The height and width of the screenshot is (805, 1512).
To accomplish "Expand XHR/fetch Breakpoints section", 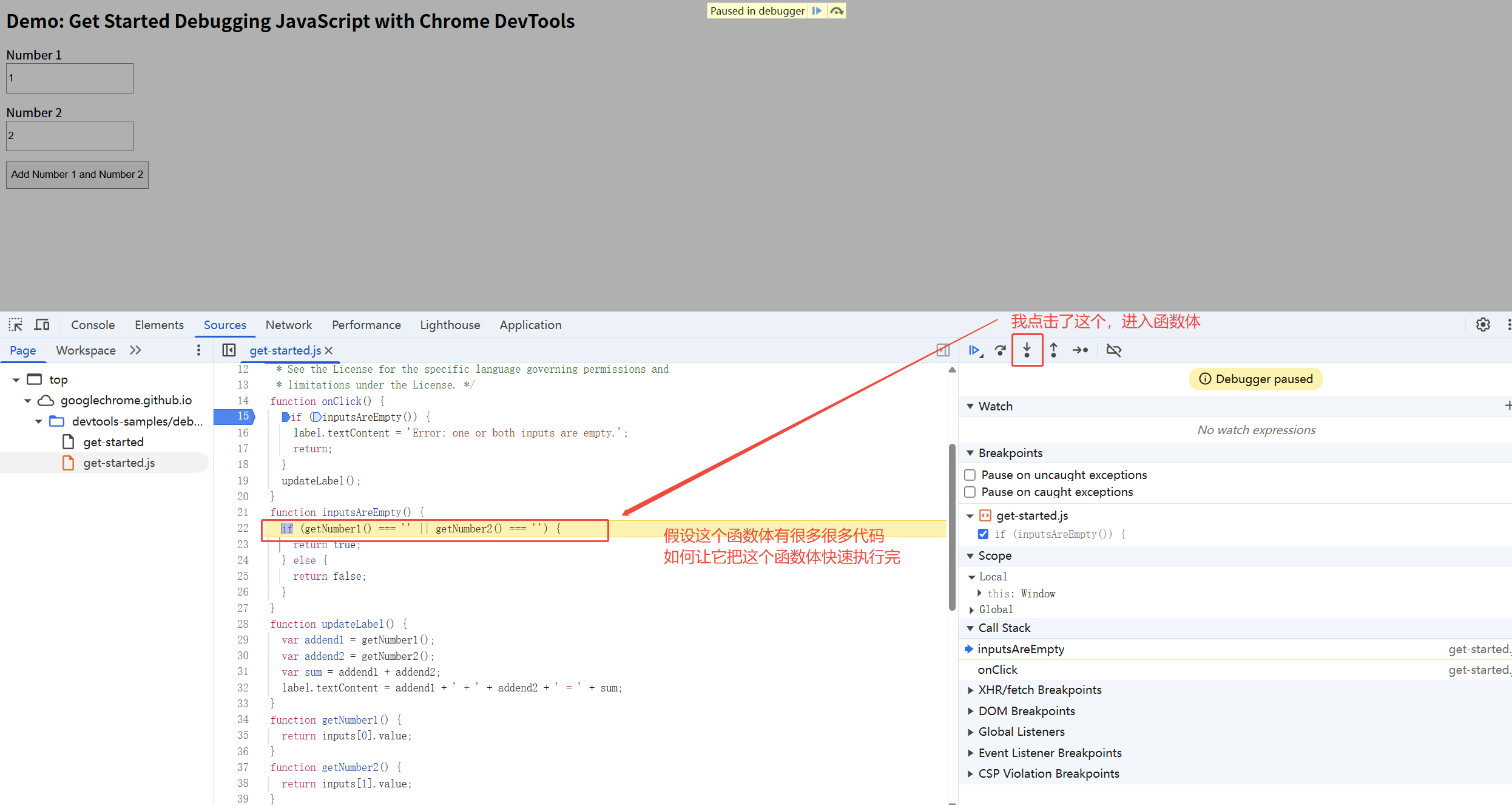I will click(x=1039, y=690).
